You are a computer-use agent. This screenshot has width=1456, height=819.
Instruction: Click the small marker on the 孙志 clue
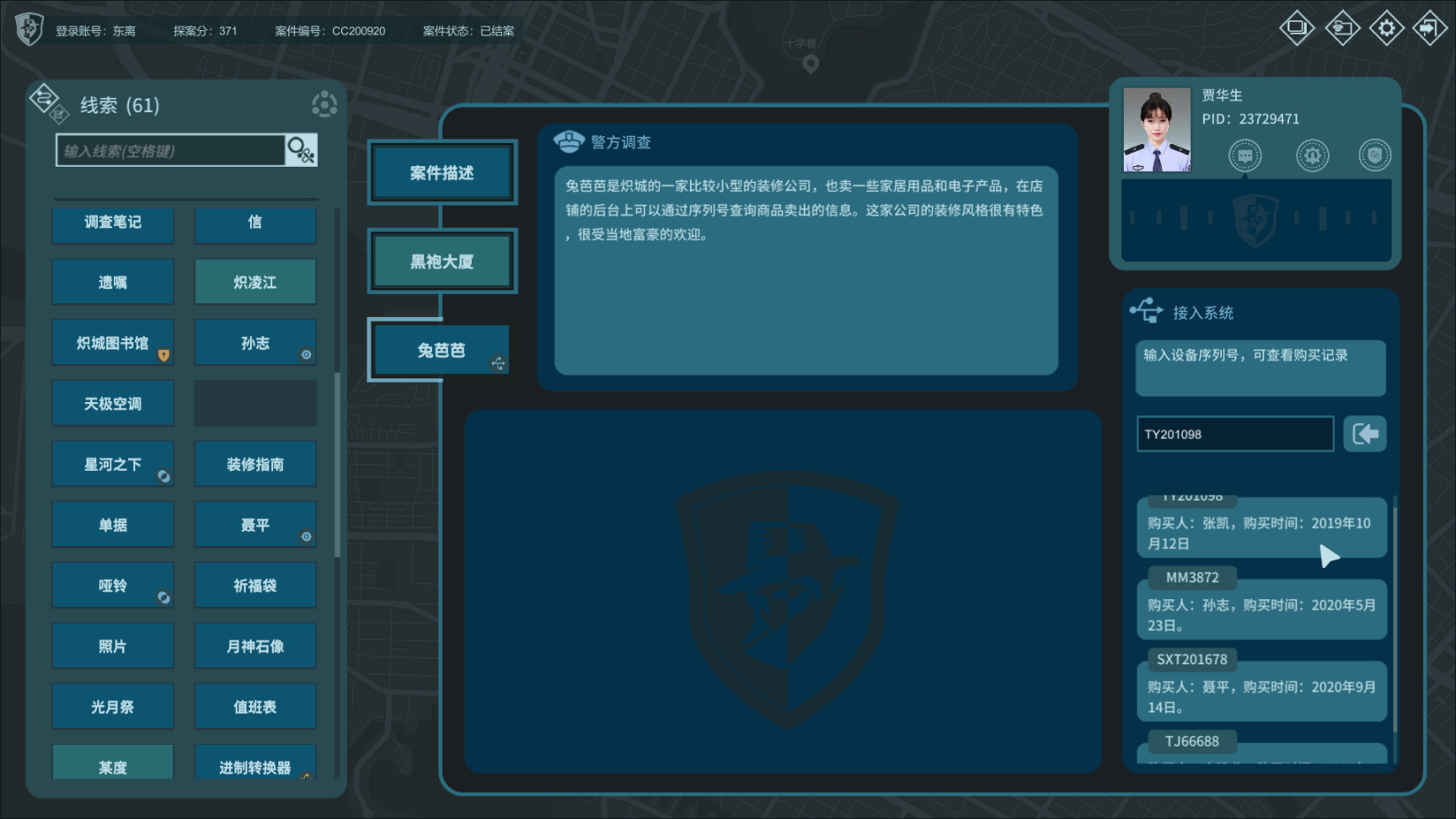point(307,355)
